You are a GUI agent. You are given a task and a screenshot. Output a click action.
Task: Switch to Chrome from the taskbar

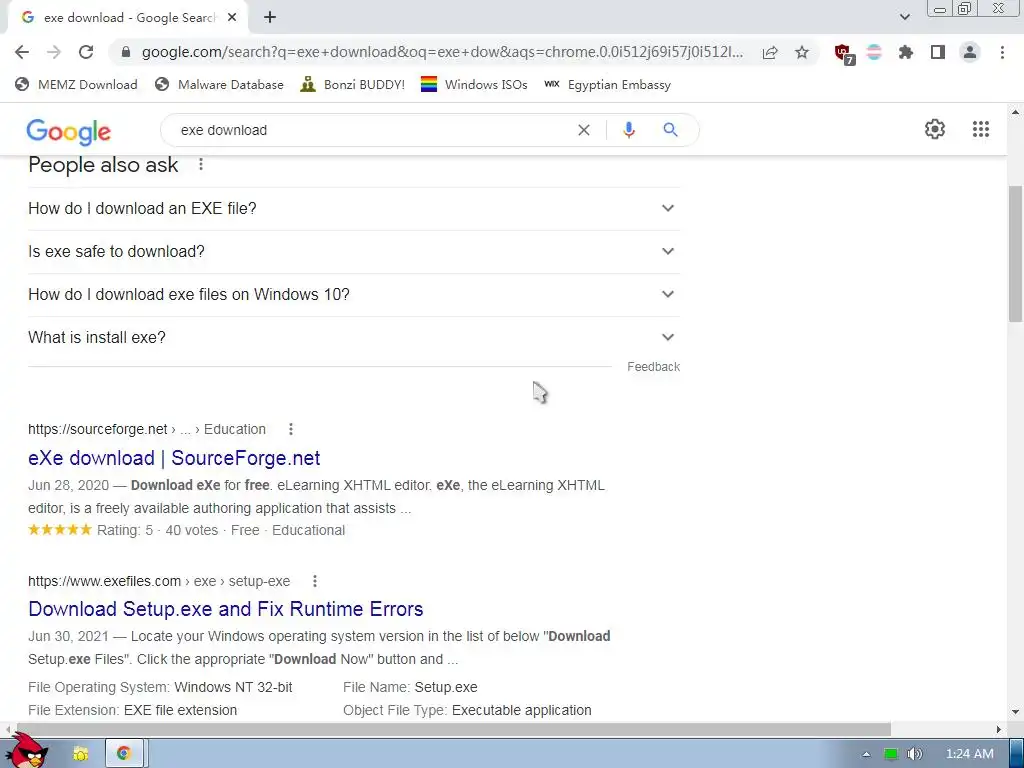tap(123, 754)
